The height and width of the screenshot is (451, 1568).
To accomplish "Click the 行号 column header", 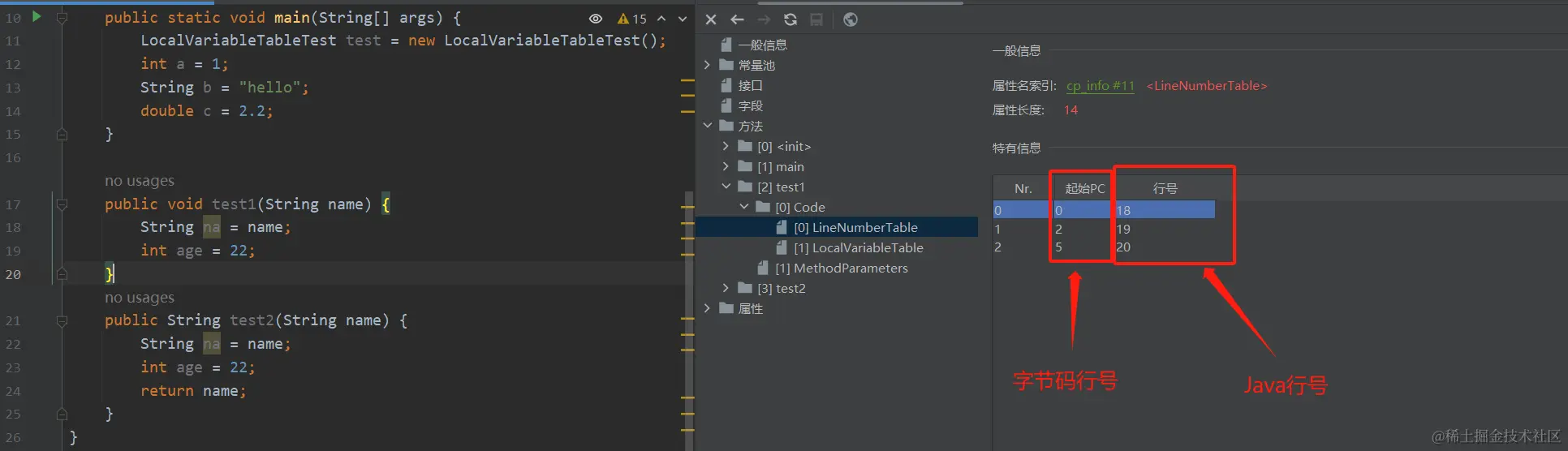I will (1165, 188).
